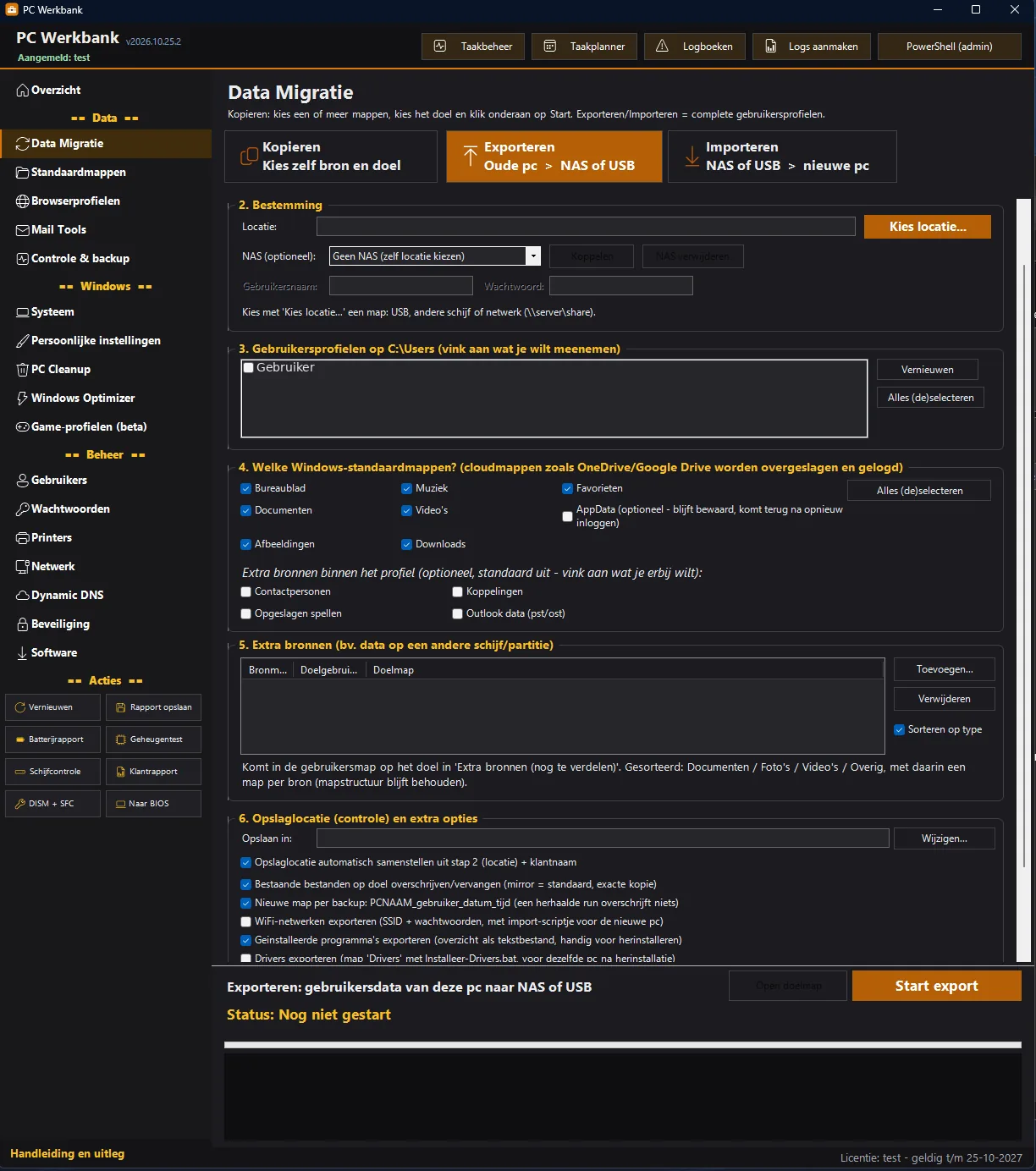Click the Beveiliging padlock icon

point(23,624)
